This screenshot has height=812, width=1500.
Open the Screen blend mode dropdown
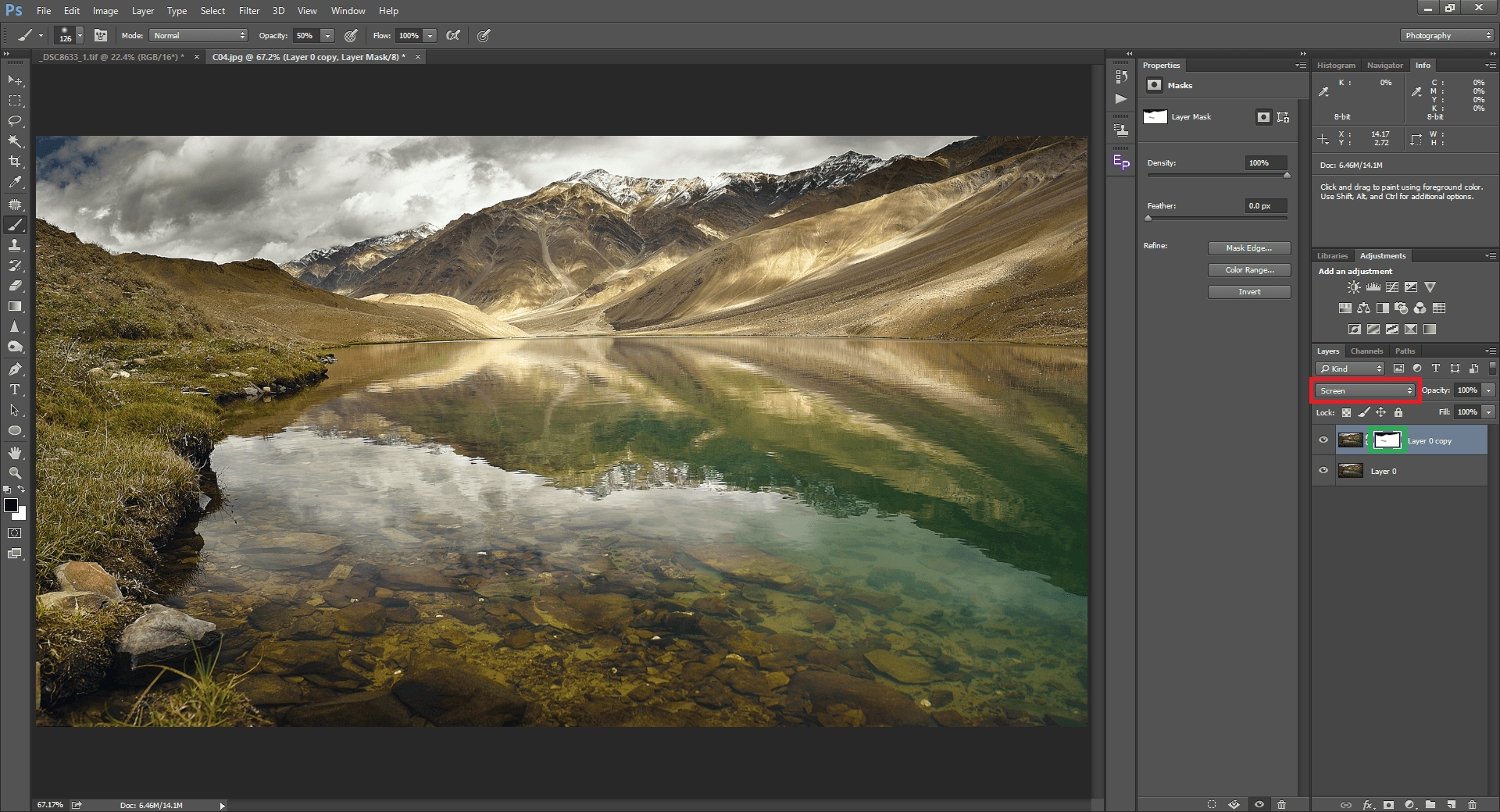tap(1365, 390)
